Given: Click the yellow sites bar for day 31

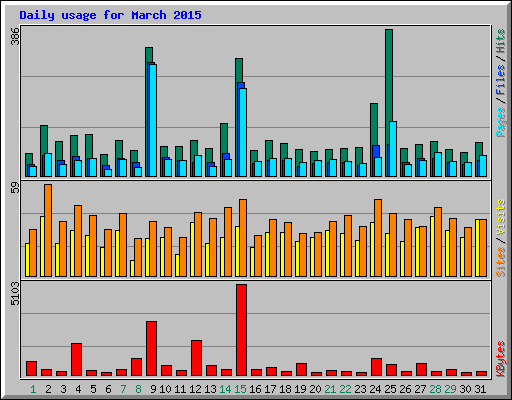Looking at the screenshot, I should pos(477,248).
